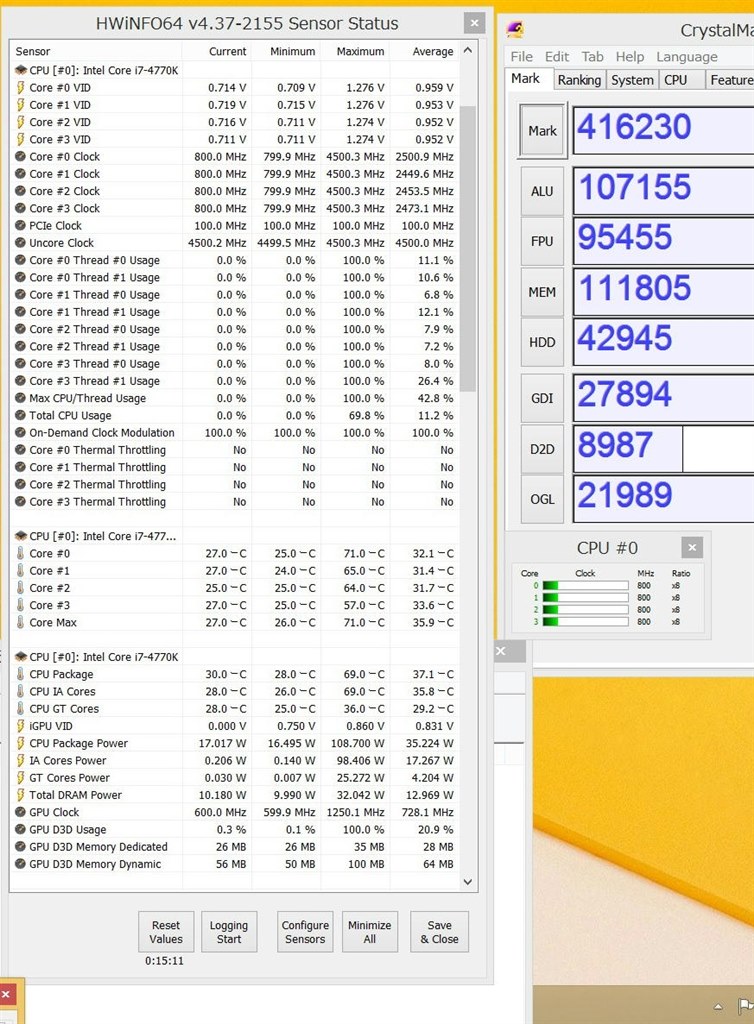The height and width of the screenshot is (1024, 754).
Task: Click the Logging Start button
Action: pyautogui.click(x=229, y=932)
